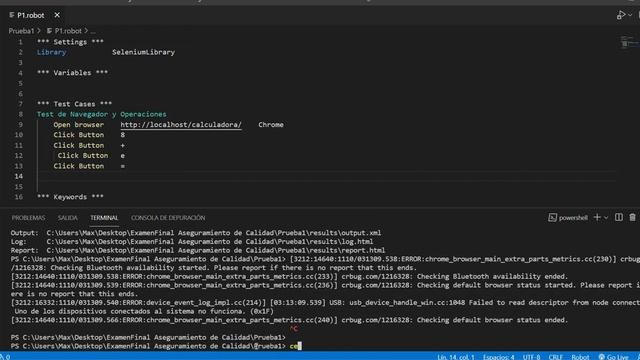
Task: Click the 'Chrome' argument on line 9
Action: point(271,124)
